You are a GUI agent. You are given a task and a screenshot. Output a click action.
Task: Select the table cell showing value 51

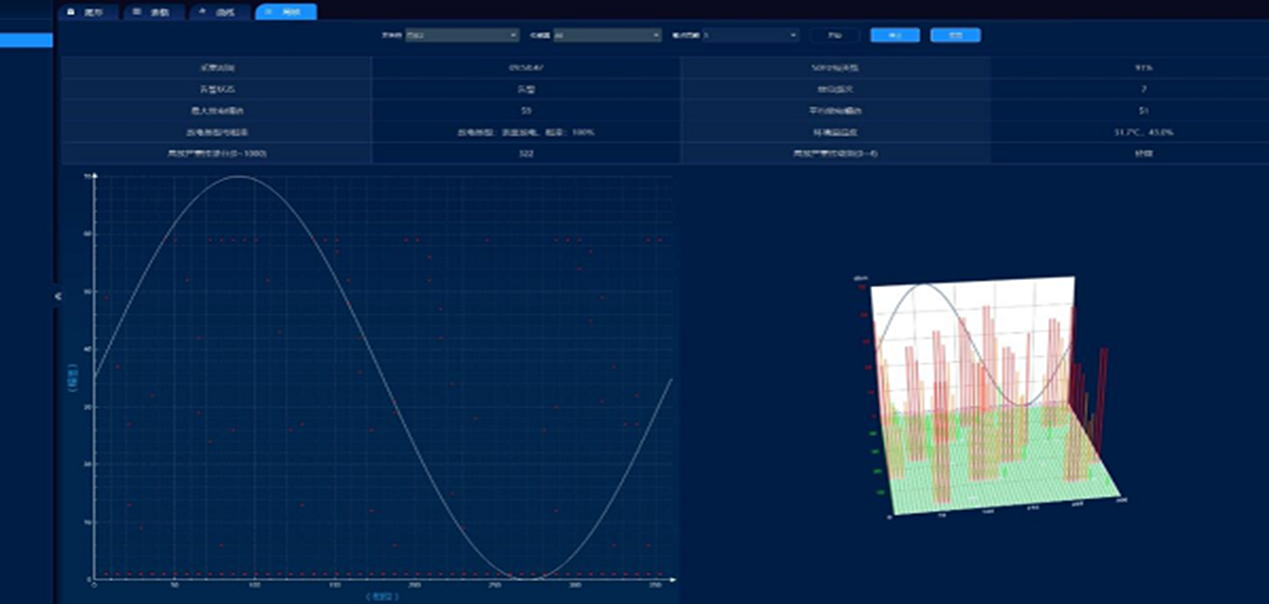[1143, 110]
